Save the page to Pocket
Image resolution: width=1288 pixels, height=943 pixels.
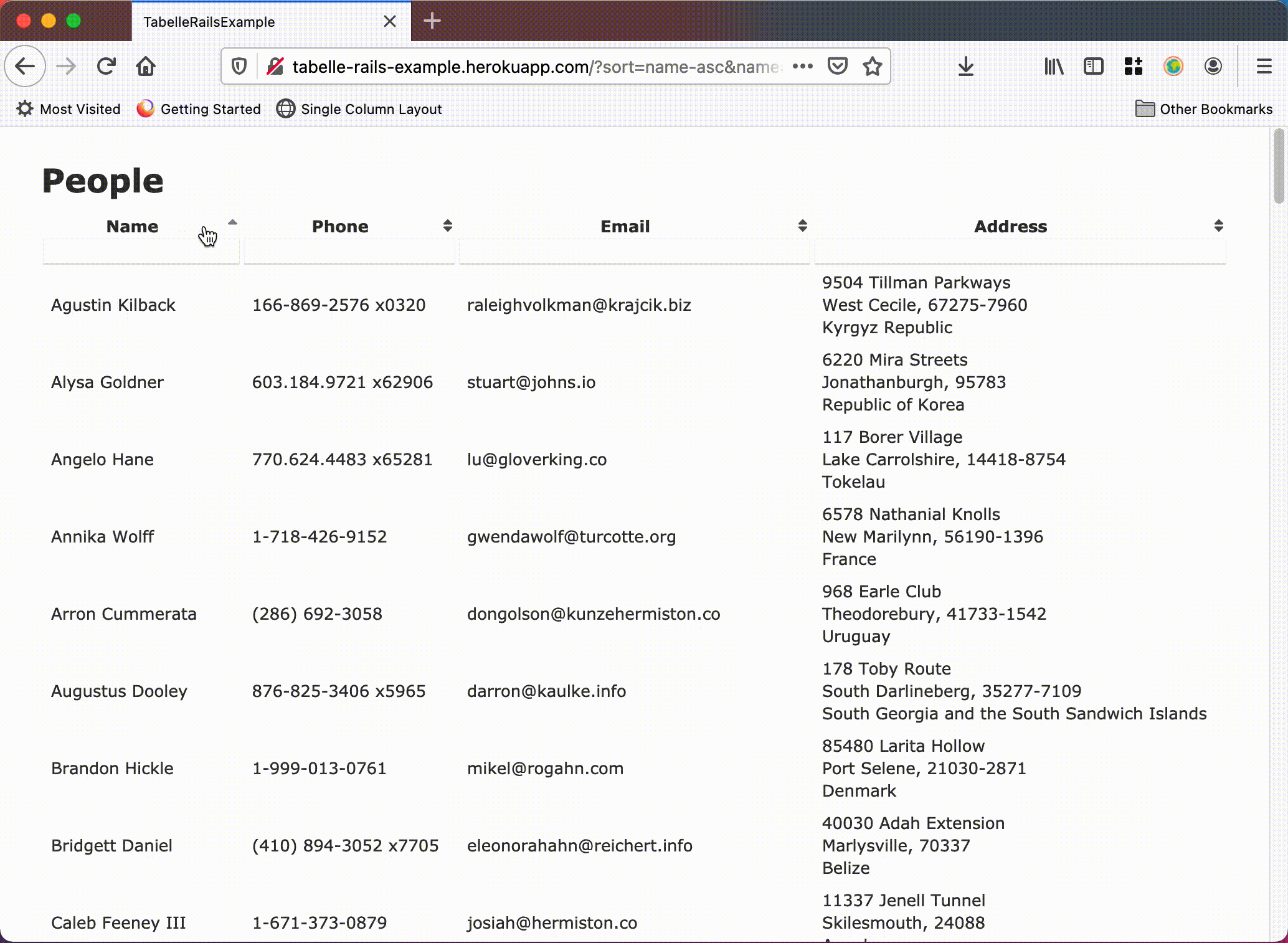pyautogui.click(x=837, y=66)
